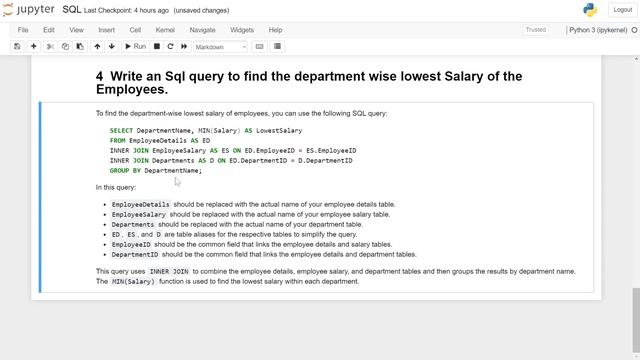Click the Trusted notebook indicator
This screenshot has height=360, width=640.
click(x=536, y=30)
